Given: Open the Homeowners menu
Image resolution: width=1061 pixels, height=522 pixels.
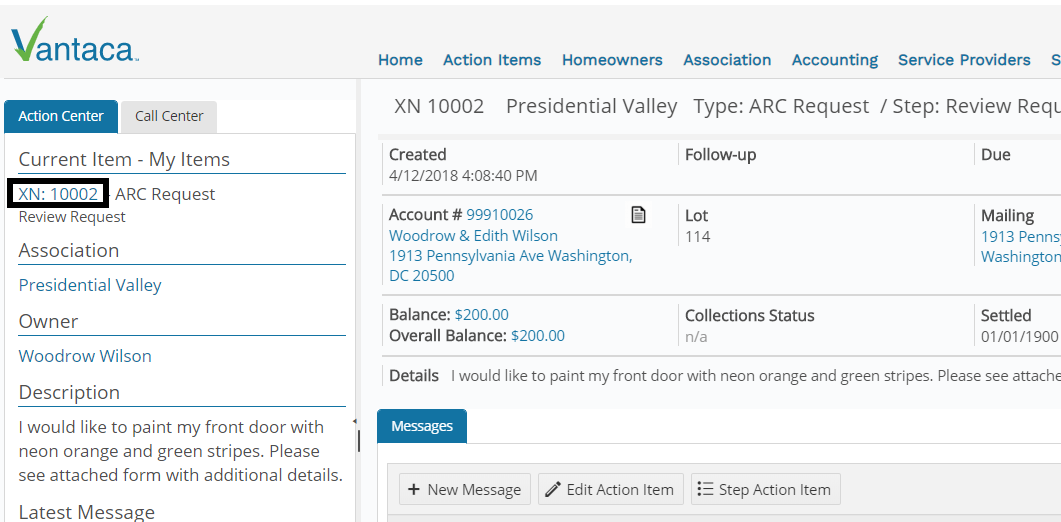Looking at the screenshot, I should click(612, 60).
